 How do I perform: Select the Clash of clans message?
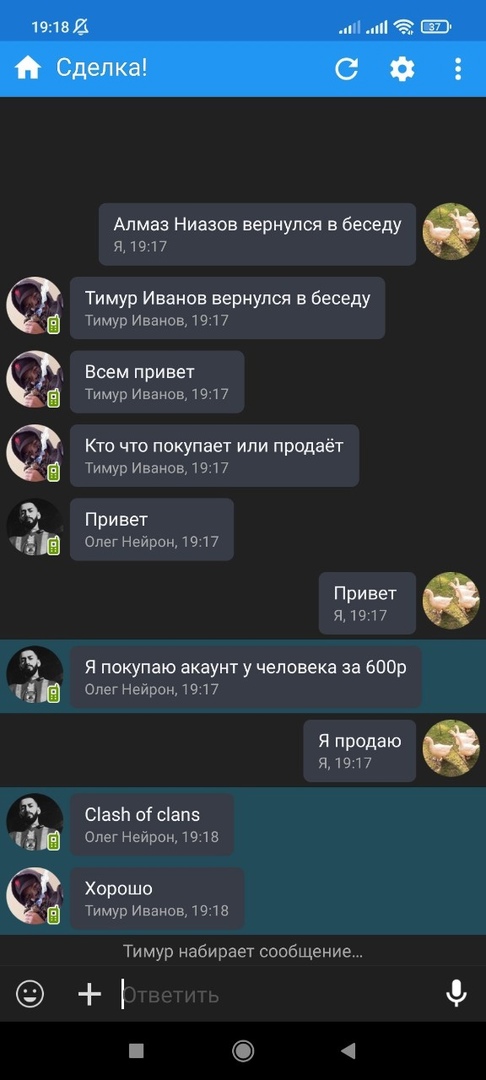click(x=151, y=824)
